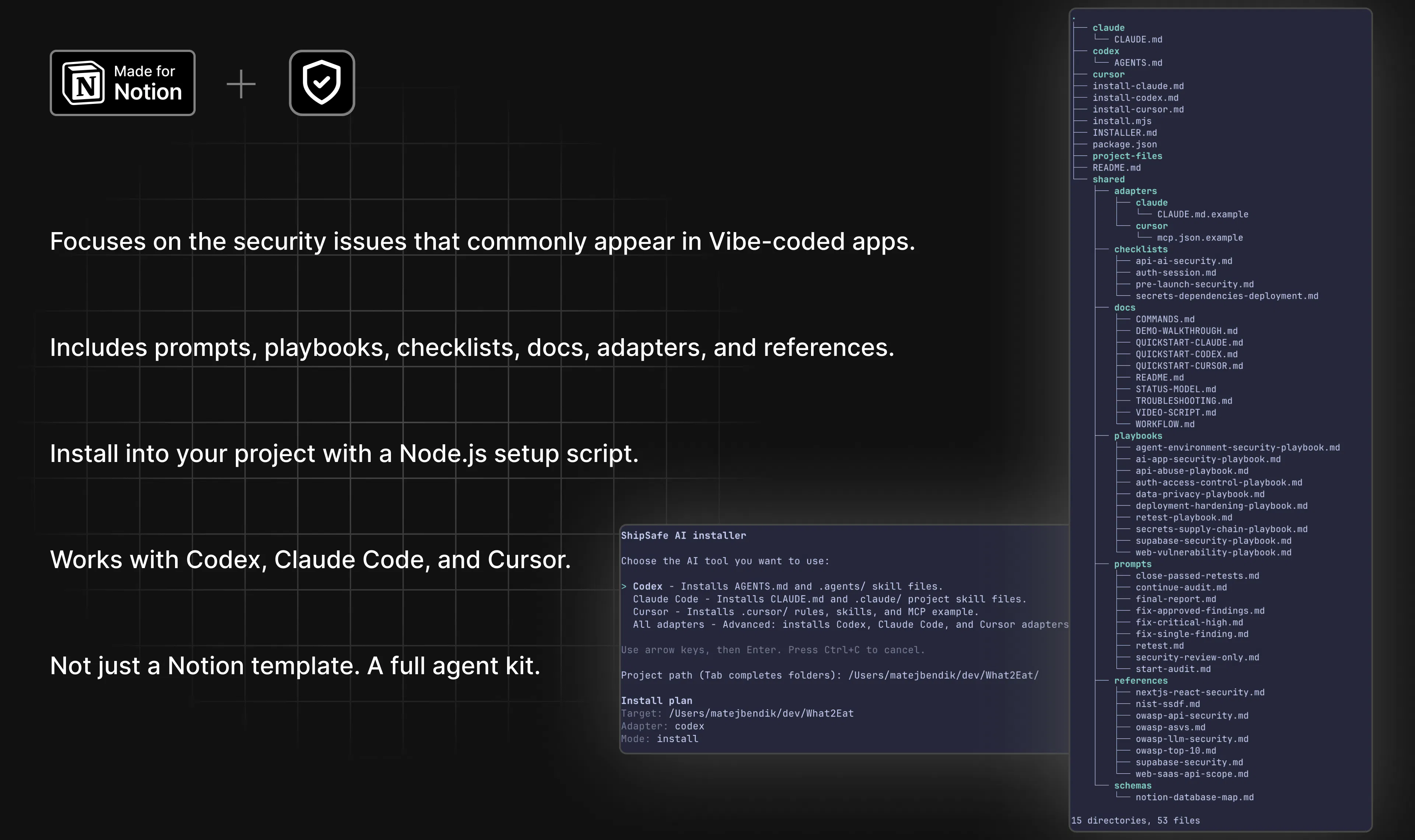This screenshot has width=1415, height=840.
Task: Select the Cursor installer option line
Action: (x=806, y=612)
